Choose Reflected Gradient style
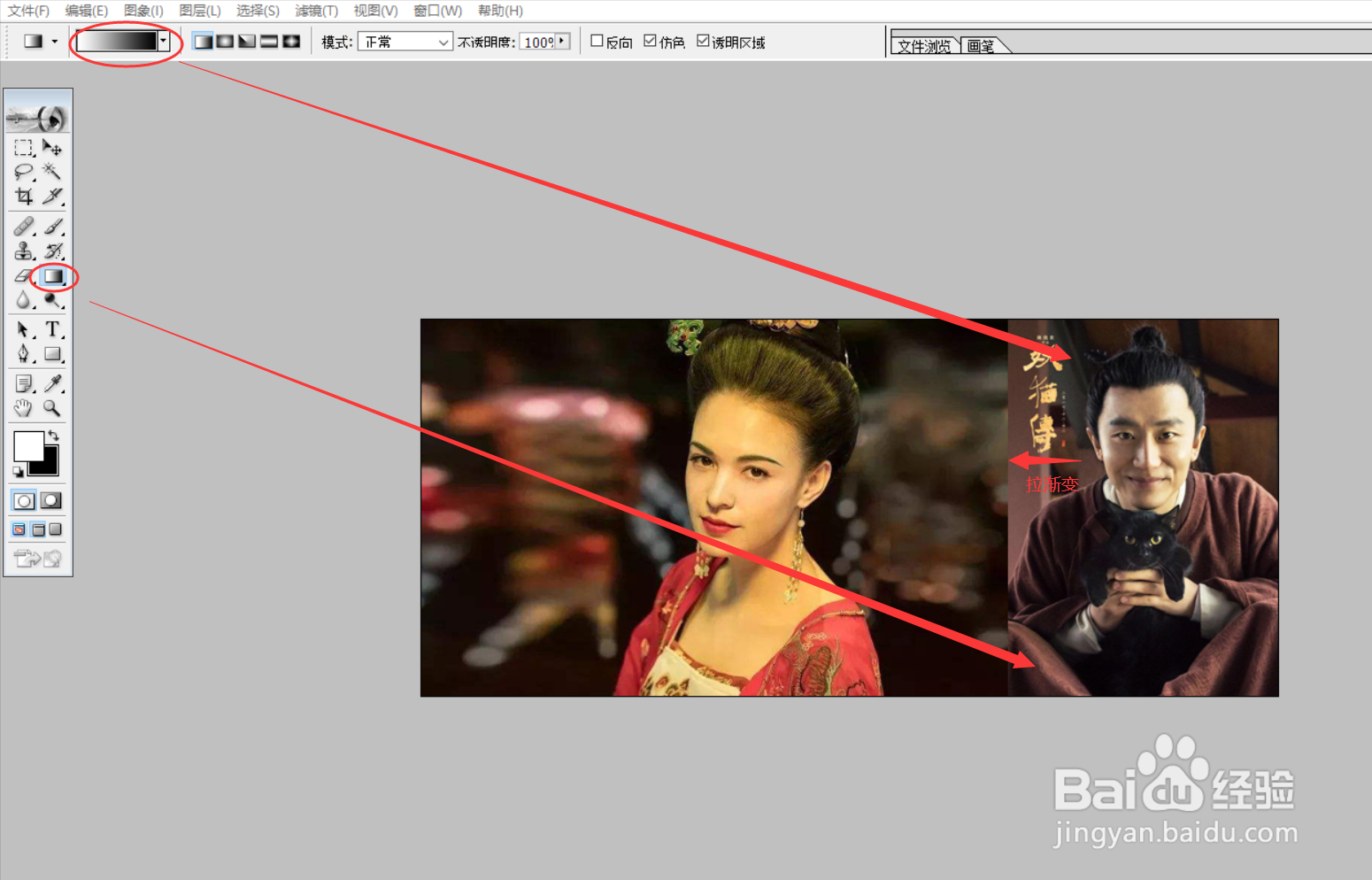This screenshot has width=1372, height=880. [269, 42]
